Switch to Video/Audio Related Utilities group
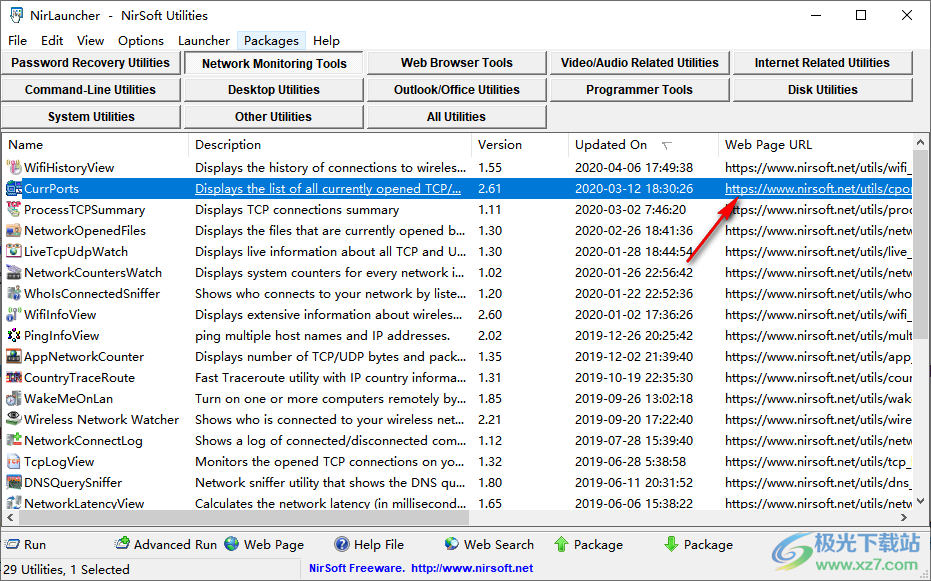The image size is (931, 581). (x=639, y=63)
